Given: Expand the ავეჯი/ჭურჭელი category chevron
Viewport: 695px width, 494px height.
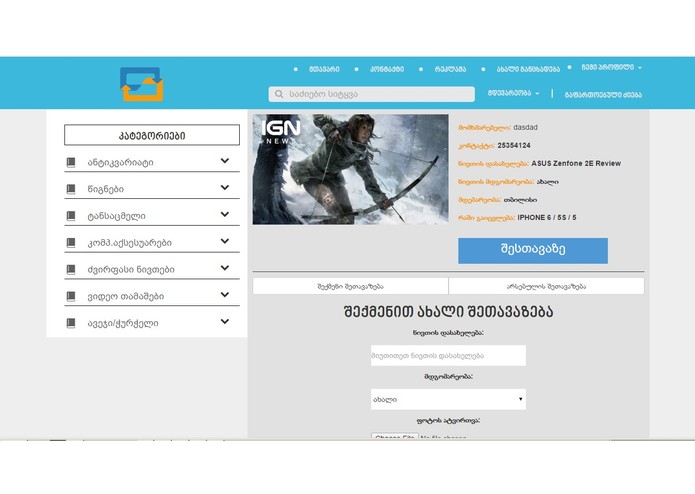Looking at the screenshot, I should tap(225, 321).
